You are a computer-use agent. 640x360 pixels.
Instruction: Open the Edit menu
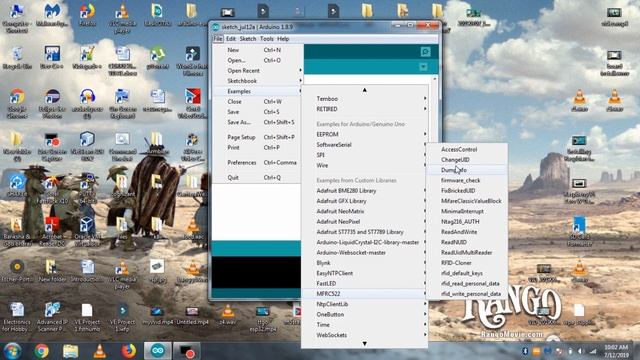231,39
